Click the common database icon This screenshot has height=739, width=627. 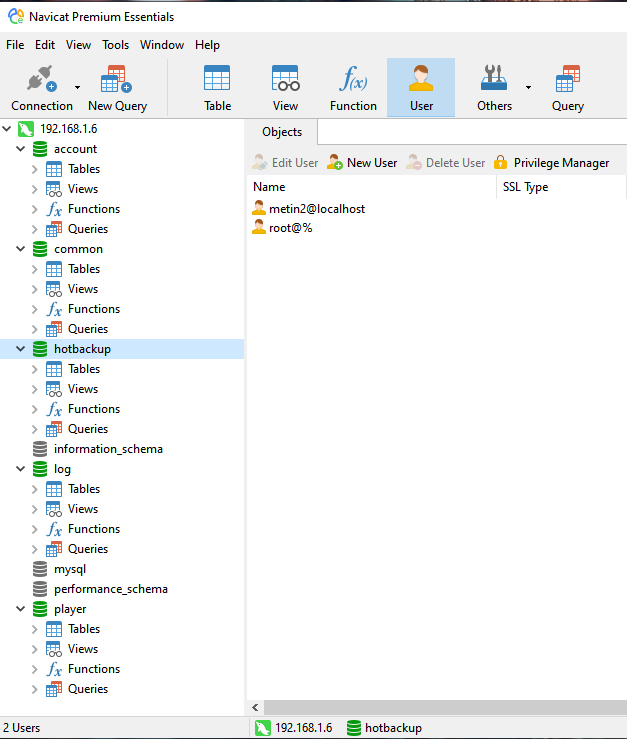pos(40,249)
